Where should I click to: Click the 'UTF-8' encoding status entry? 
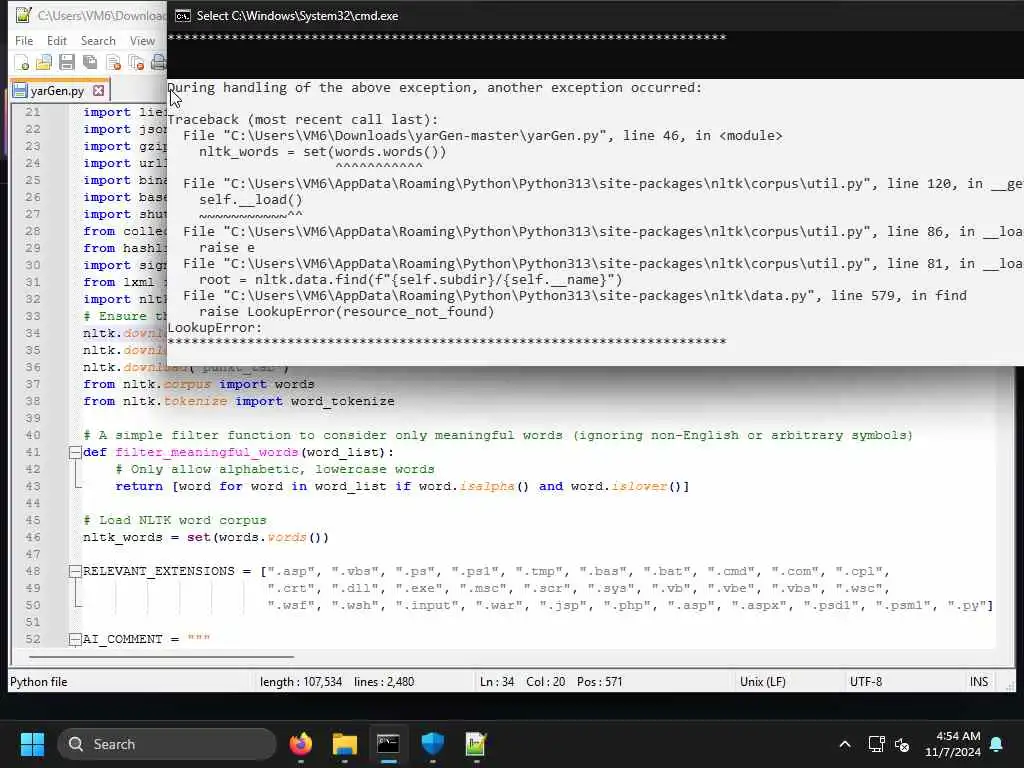(x=866, y=682)
